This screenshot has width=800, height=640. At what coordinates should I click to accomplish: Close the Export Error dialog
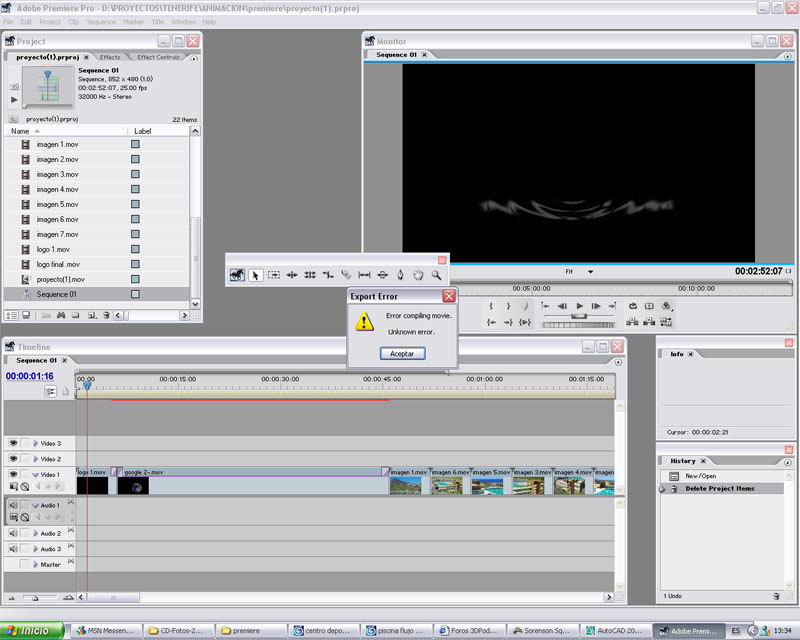(x=448, y=296)
